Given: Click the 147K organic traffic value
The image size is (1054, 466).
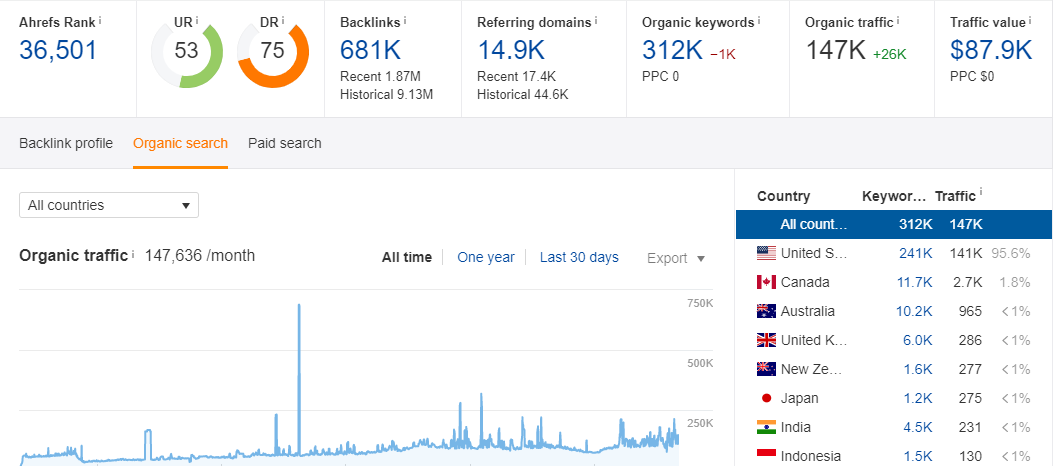Looking at the screenshot, I should pyautogui.click(x=836, y=50).
